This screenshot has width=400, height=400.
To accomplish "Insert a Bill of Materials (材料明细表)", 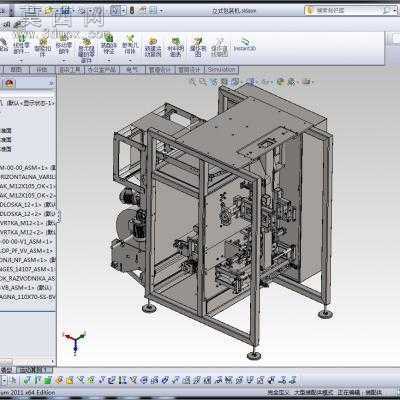I will point(175,47).
